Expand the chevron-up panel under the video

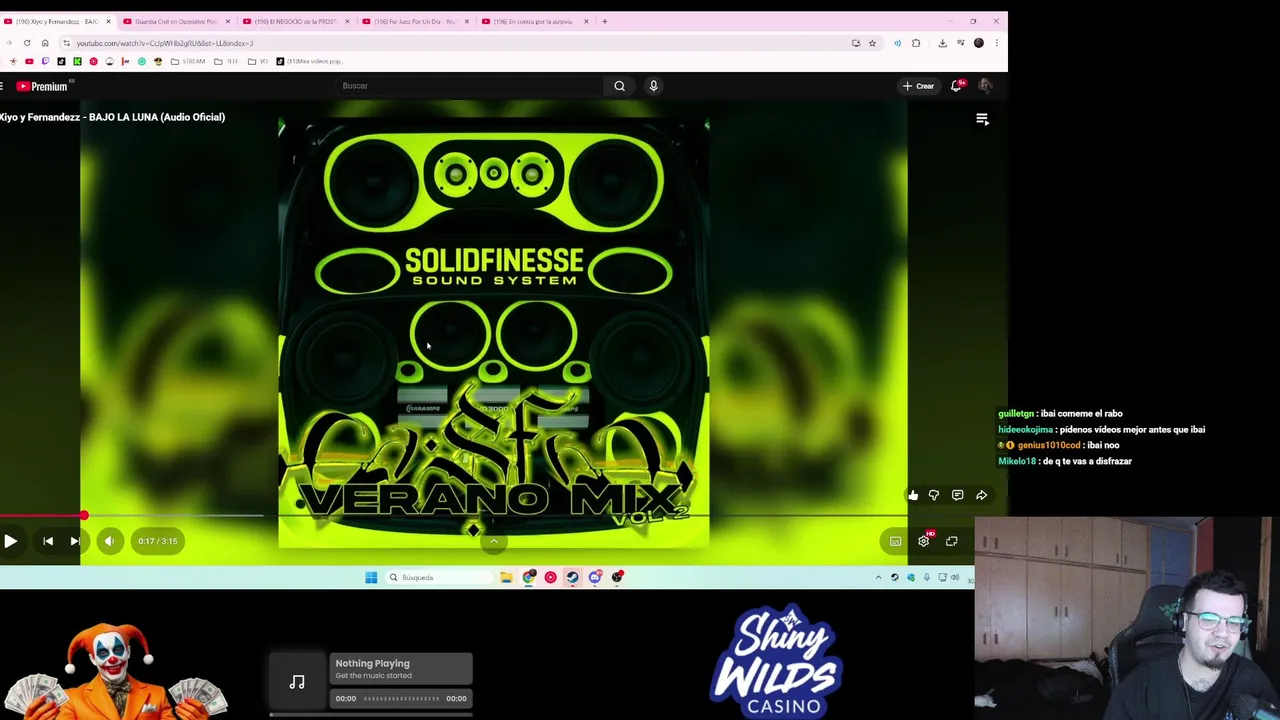[x=493, y=541]
